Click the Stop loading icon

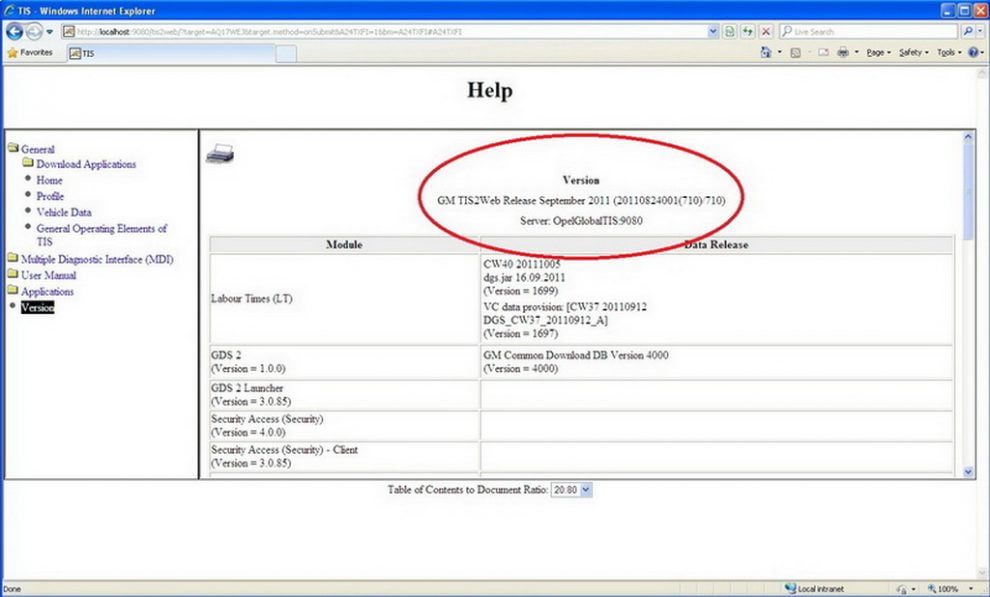764,31
